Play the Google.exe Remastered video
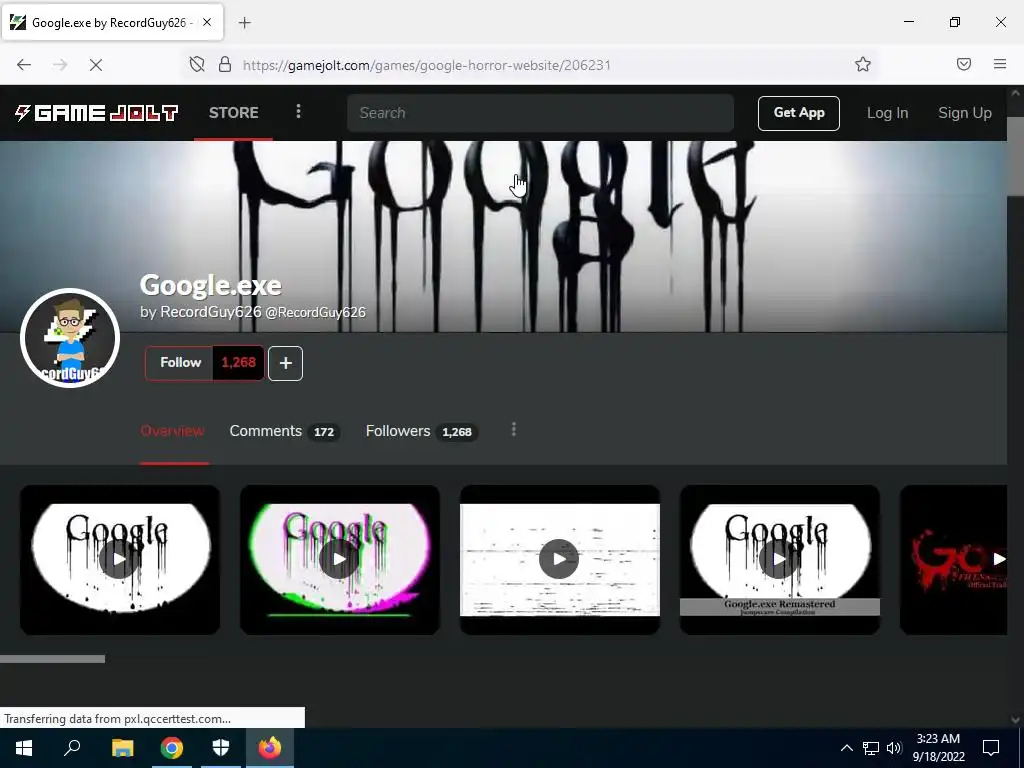1024x768 pixels. pyautogui.click(x=780, y=559)
